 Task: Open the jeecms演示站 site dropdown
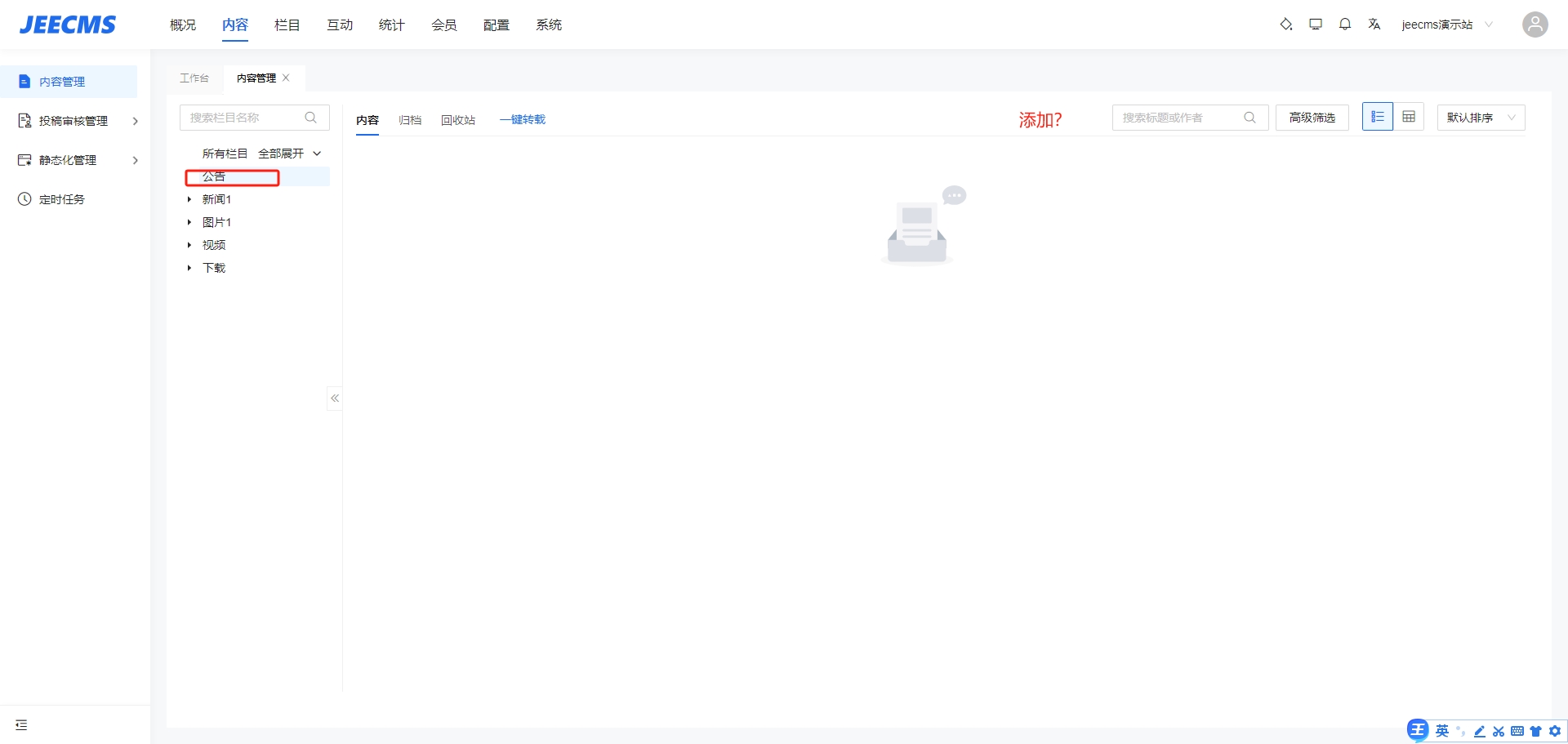tap(1447, 25)
